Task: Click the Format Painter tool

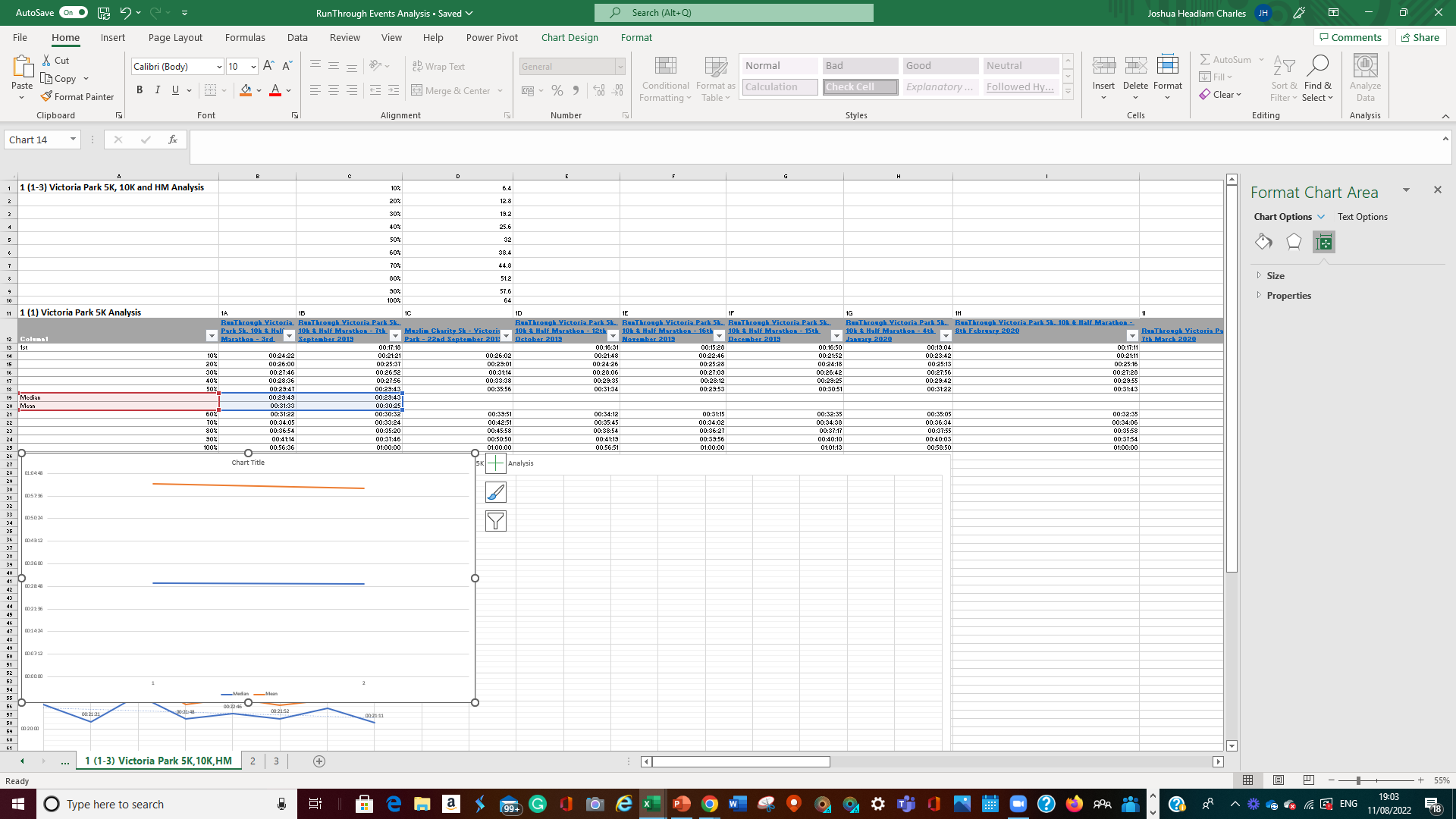Action: click(x=77, y=97)
